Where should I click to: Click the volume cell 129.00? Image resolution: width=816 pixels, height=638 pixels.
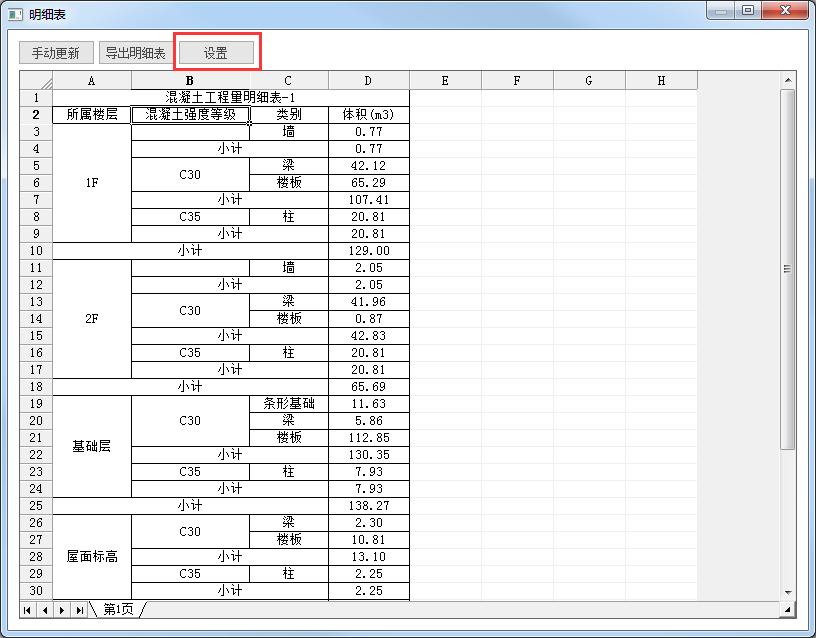[369, 251]
